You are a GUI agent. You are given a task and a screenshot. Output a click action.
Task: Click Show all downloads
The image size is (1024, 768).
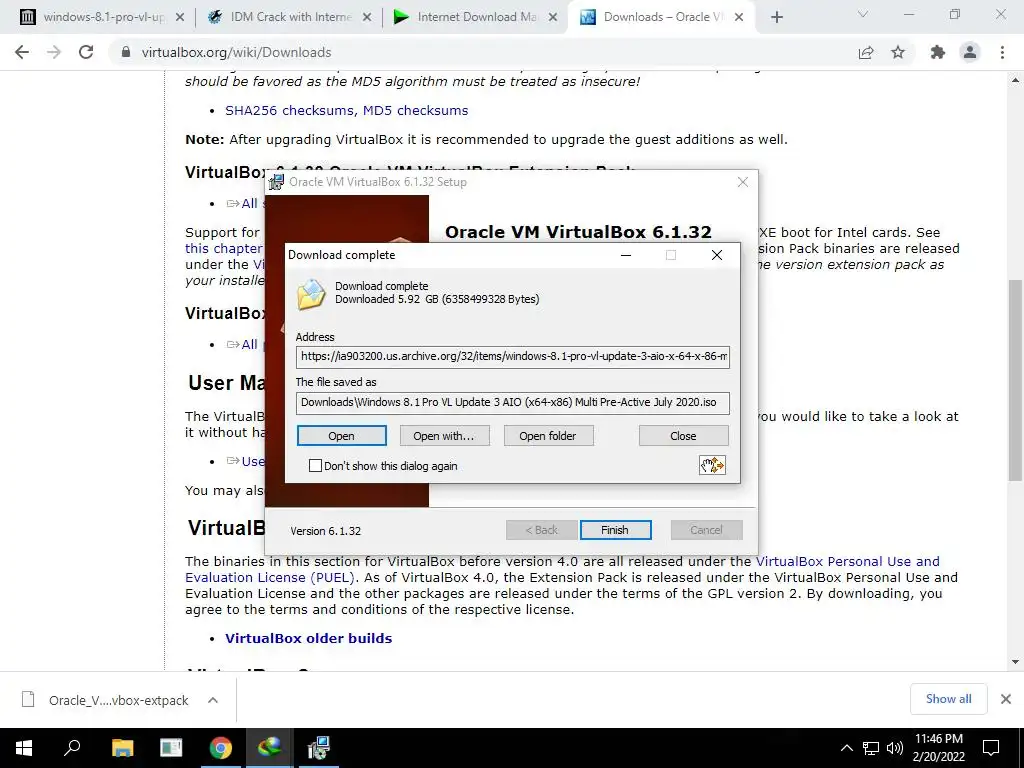[x=948, y=699]
